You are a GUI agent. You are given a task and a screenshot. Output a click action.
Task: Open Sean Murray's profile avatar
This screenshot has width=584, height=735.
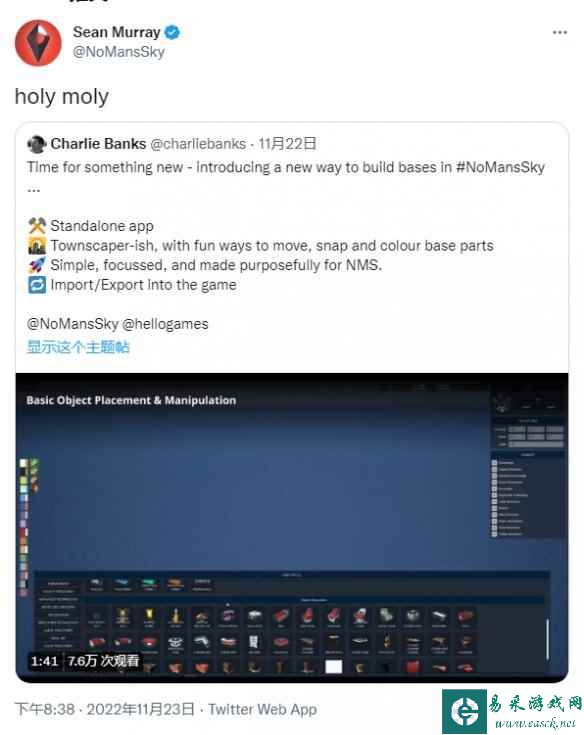(38, 43)
